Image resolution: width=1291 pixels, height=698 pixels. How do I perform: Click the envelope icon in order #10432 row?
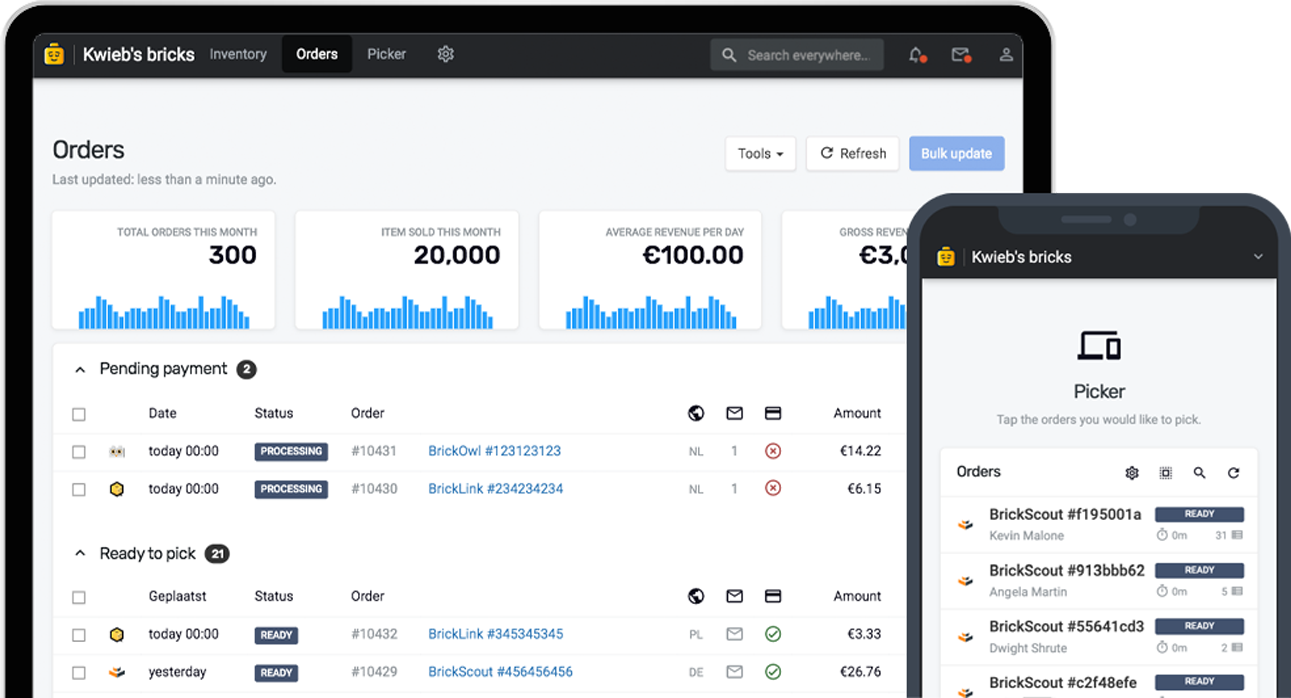point(734,634)
